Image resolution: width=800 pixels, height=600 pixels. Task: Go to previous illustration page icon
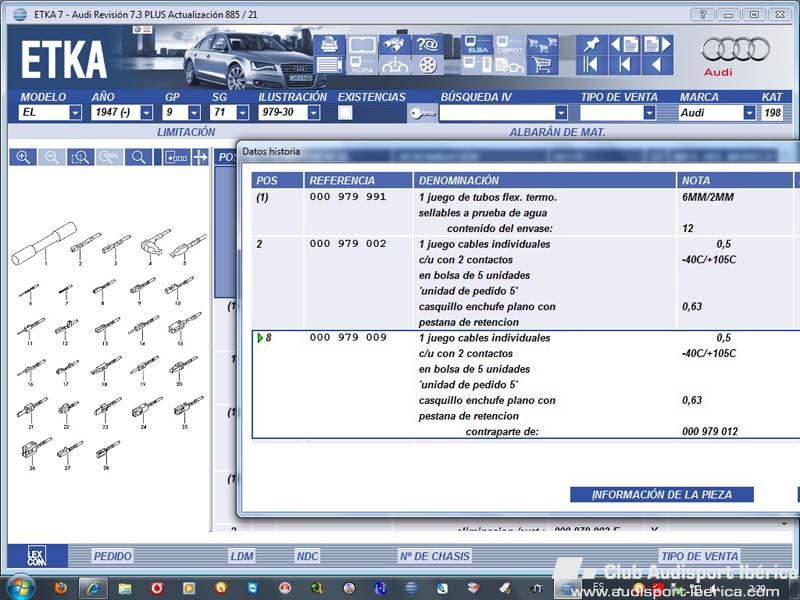624,45
